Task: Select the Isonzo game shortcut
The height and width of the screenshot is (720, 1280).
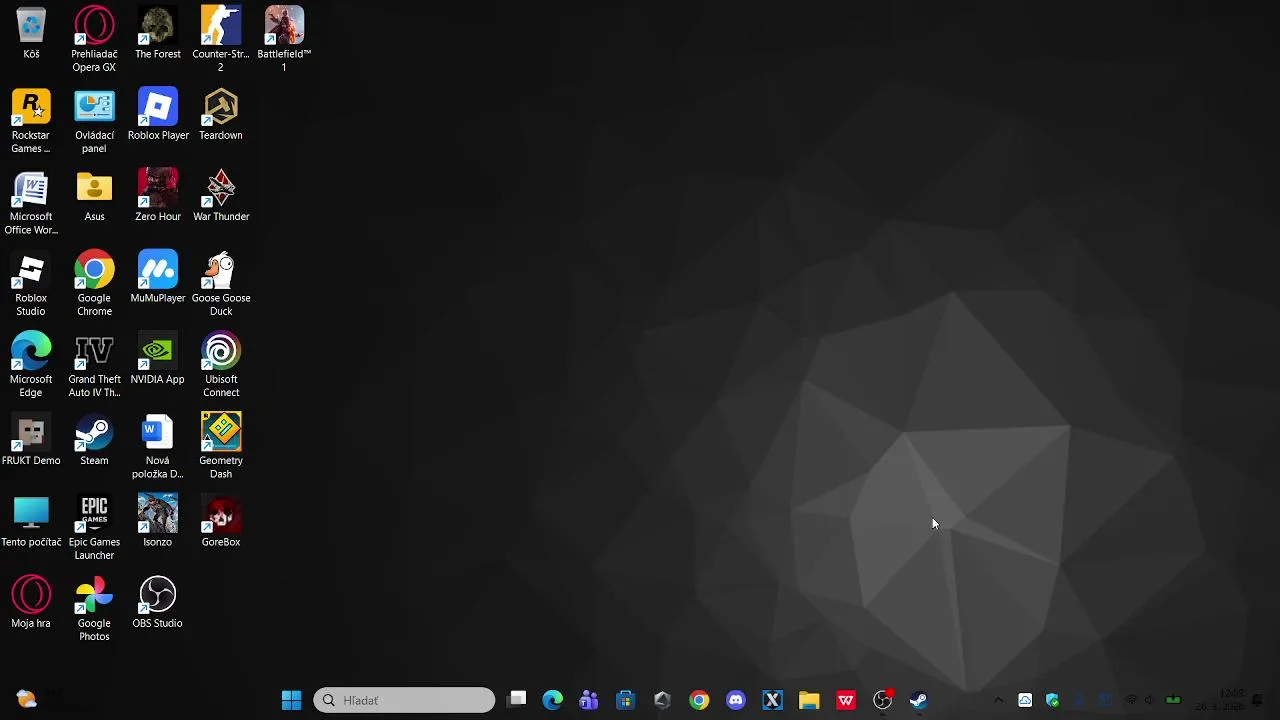Action: click(x=158, y=522)
